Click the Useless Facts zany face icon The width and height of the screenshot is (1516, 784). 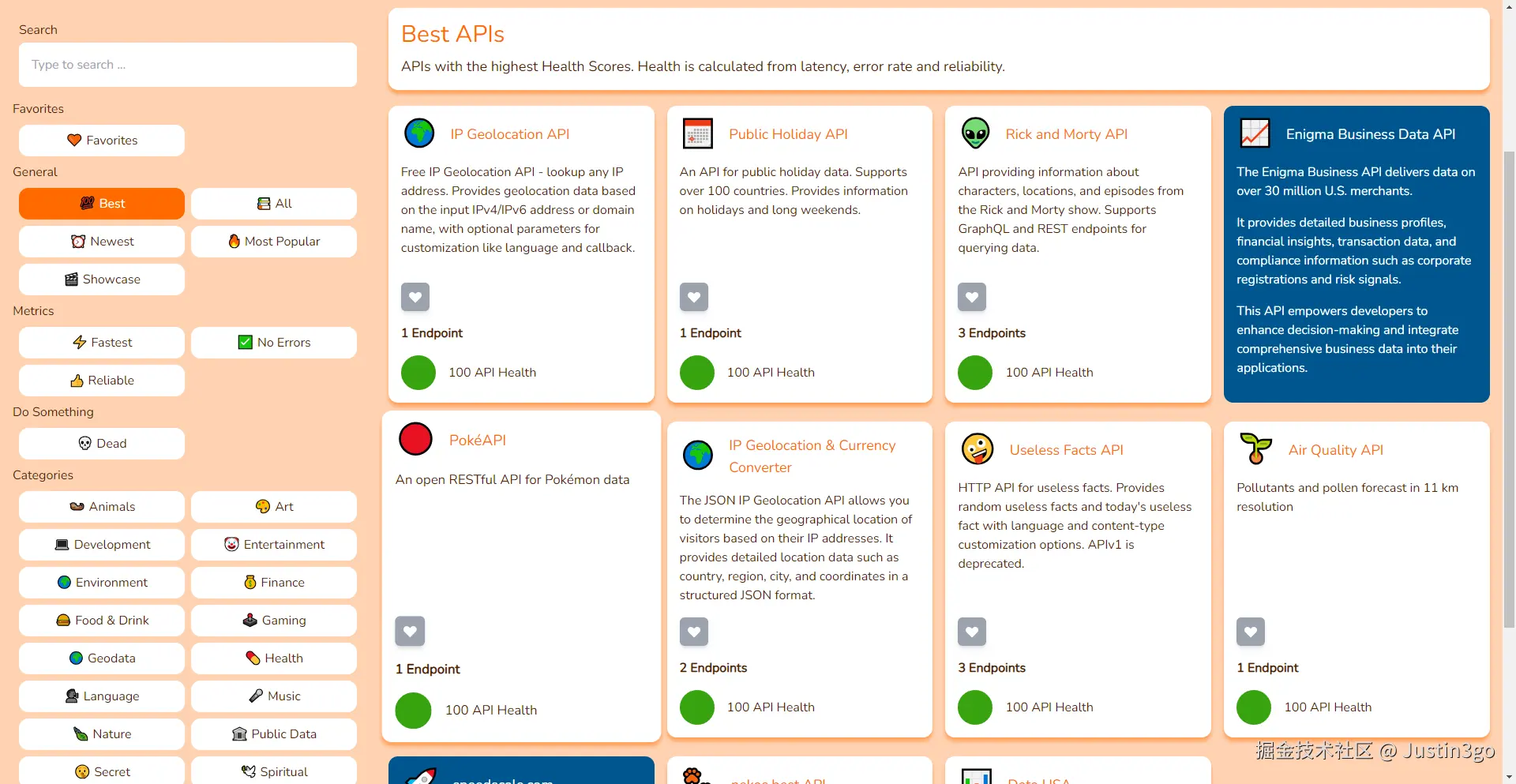click(x=978, y=449)
